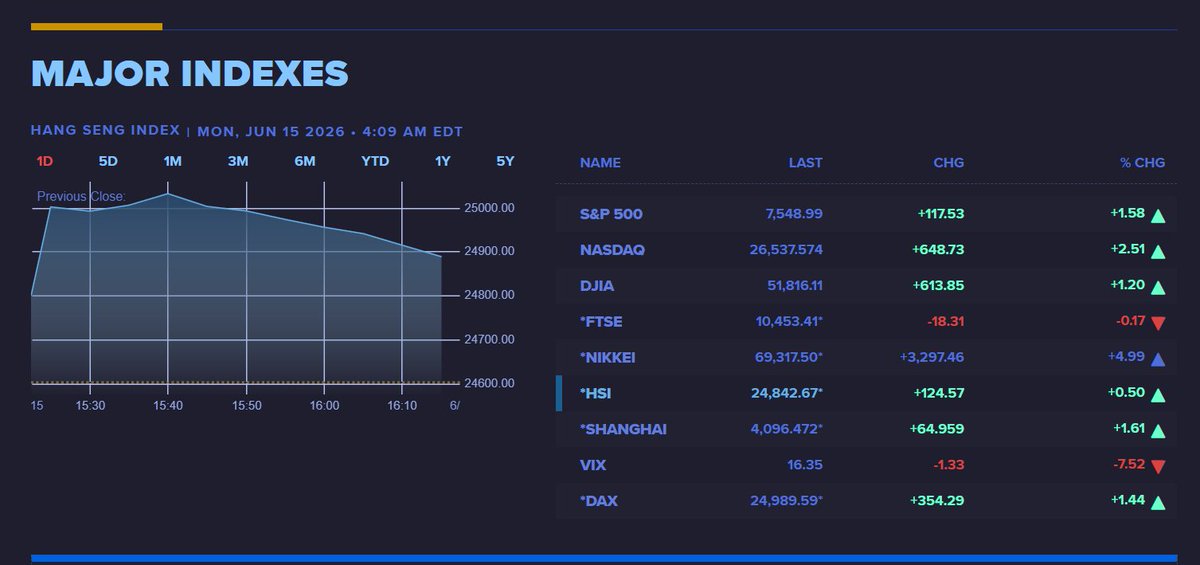The height and width of the screenshot is (565, 1200).
Task: Click the CHG column header
Action: tap(949, 163)
